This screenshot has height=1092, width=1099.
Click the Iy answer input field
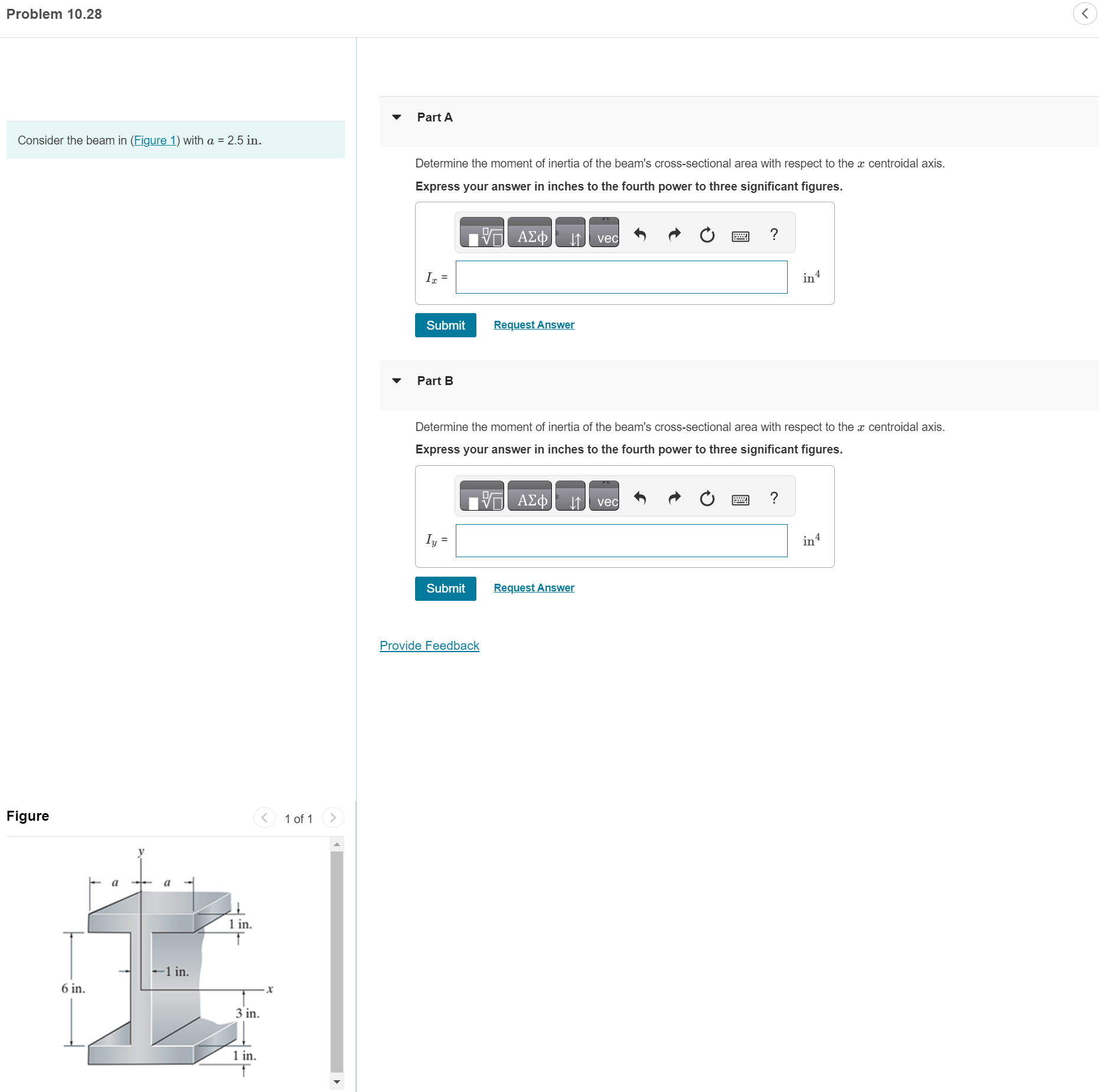point(621,541)
